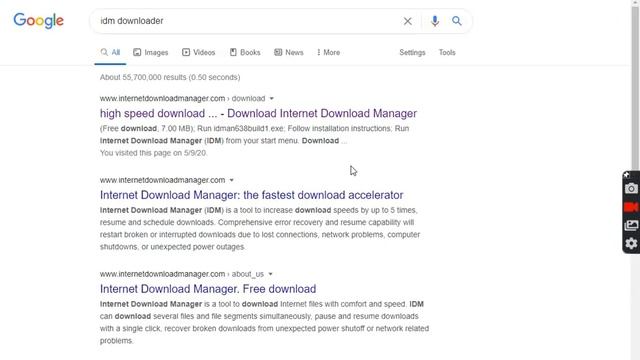Image resolution: width=640 pixels, height=360 pixels.
Task: Expand dropdown arrow beside the download URL
Action: pyautogui.click(x=271, y=98)
